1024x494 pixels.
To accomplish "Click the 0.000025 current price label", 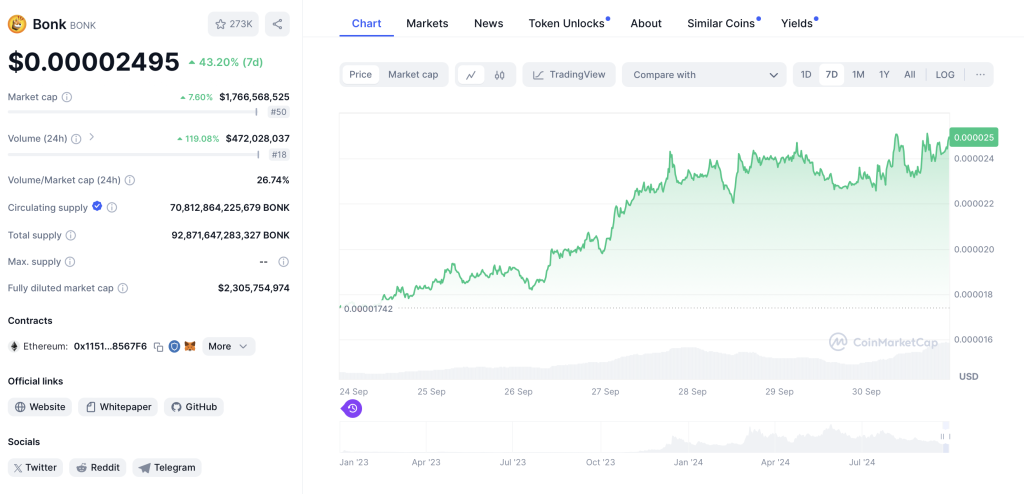I will (972, 138).
